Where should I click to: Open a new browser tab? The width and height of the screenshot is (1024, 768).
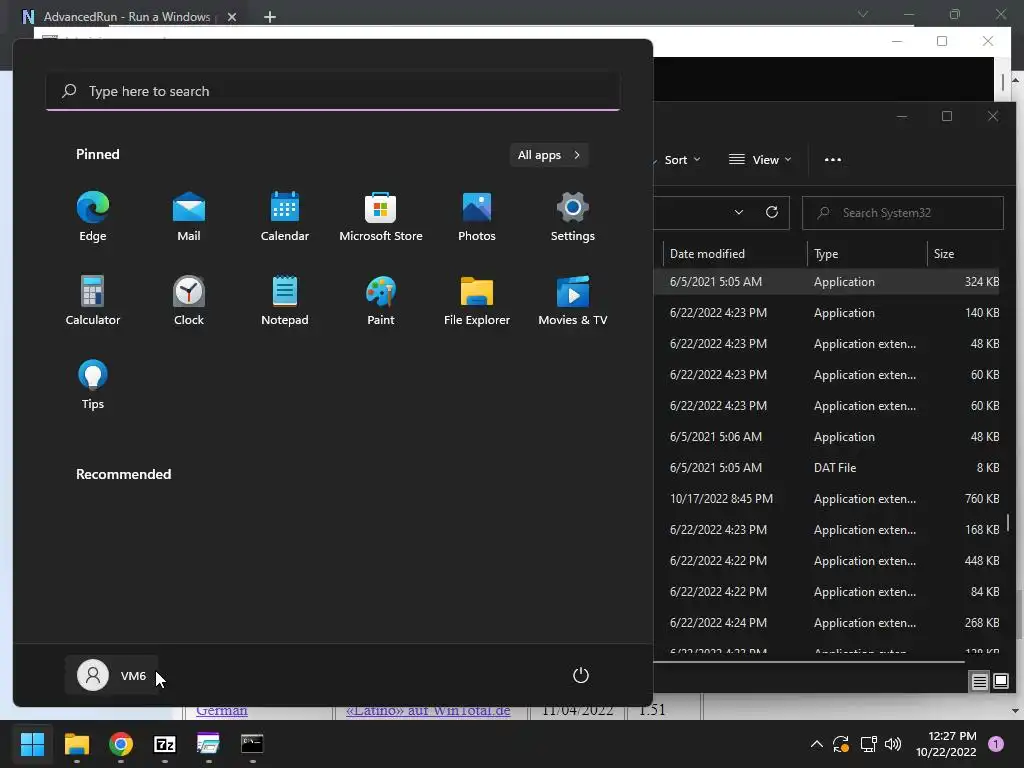coord(270,17)
